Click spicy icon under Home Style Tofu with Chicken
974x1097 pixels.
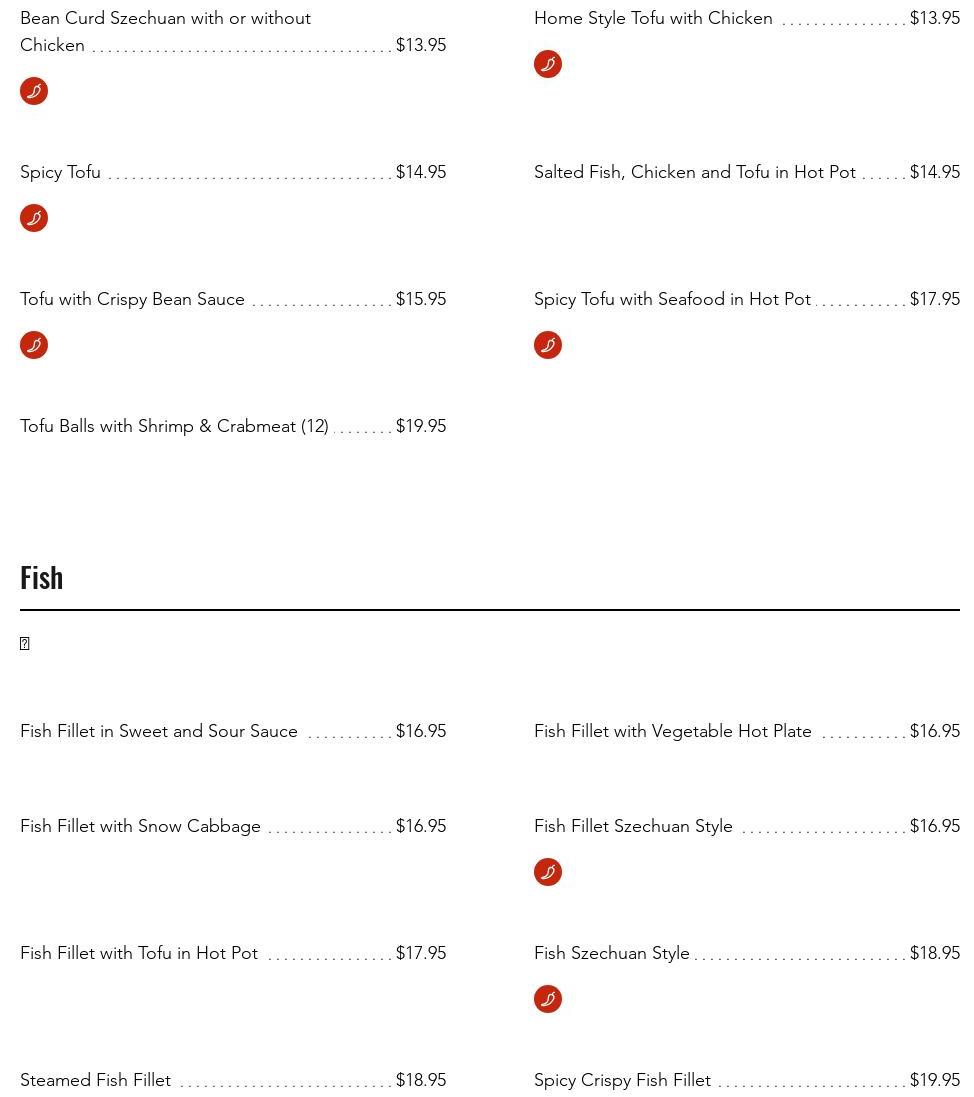[548, 64]
